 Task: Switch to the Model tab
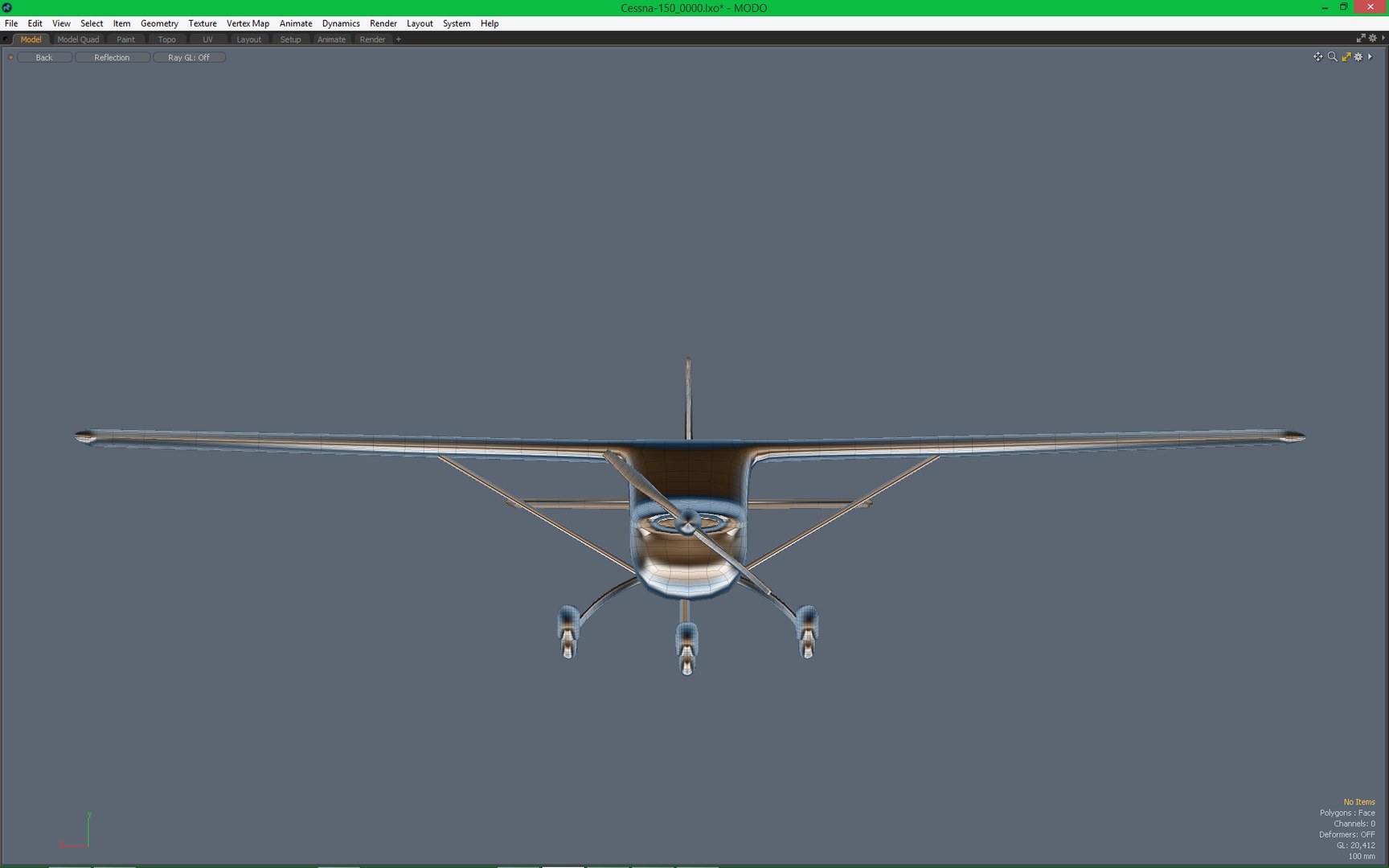tap(31, 39)
